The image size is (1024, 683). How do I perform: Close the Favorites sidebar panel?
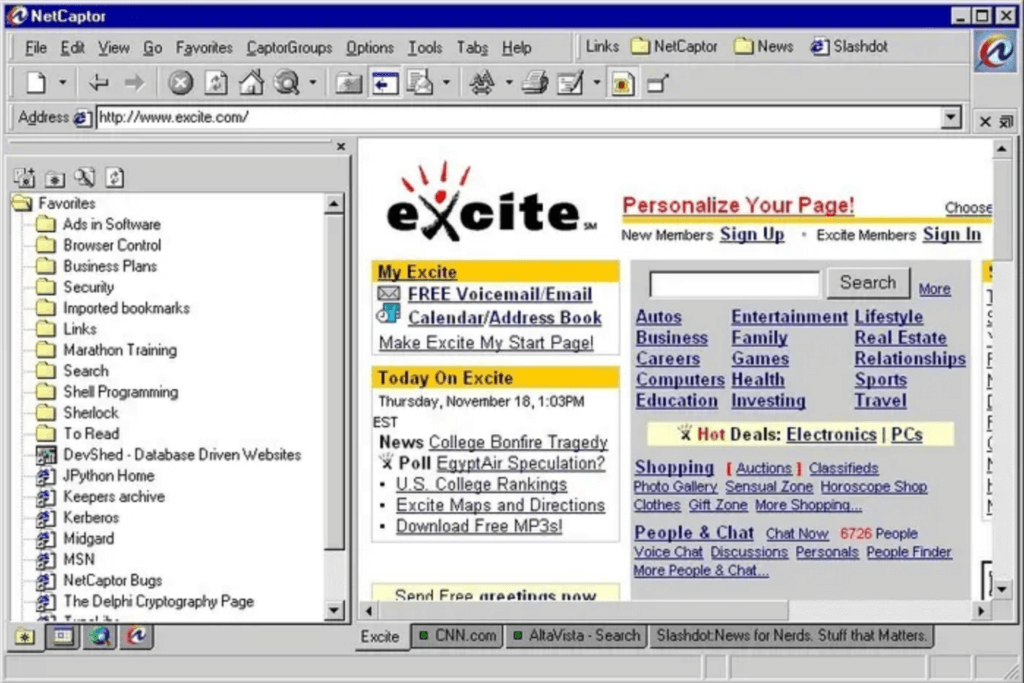(x=341, y=146)
